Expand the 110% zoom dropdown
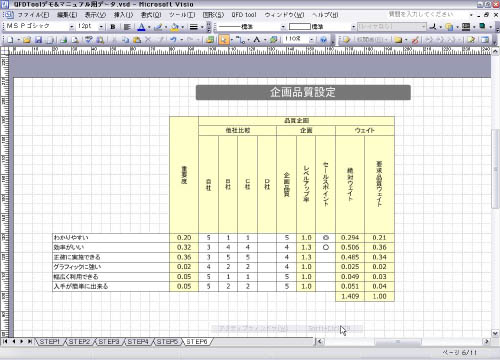This screenshot has width=500, height=360. [x=311, y=40]
